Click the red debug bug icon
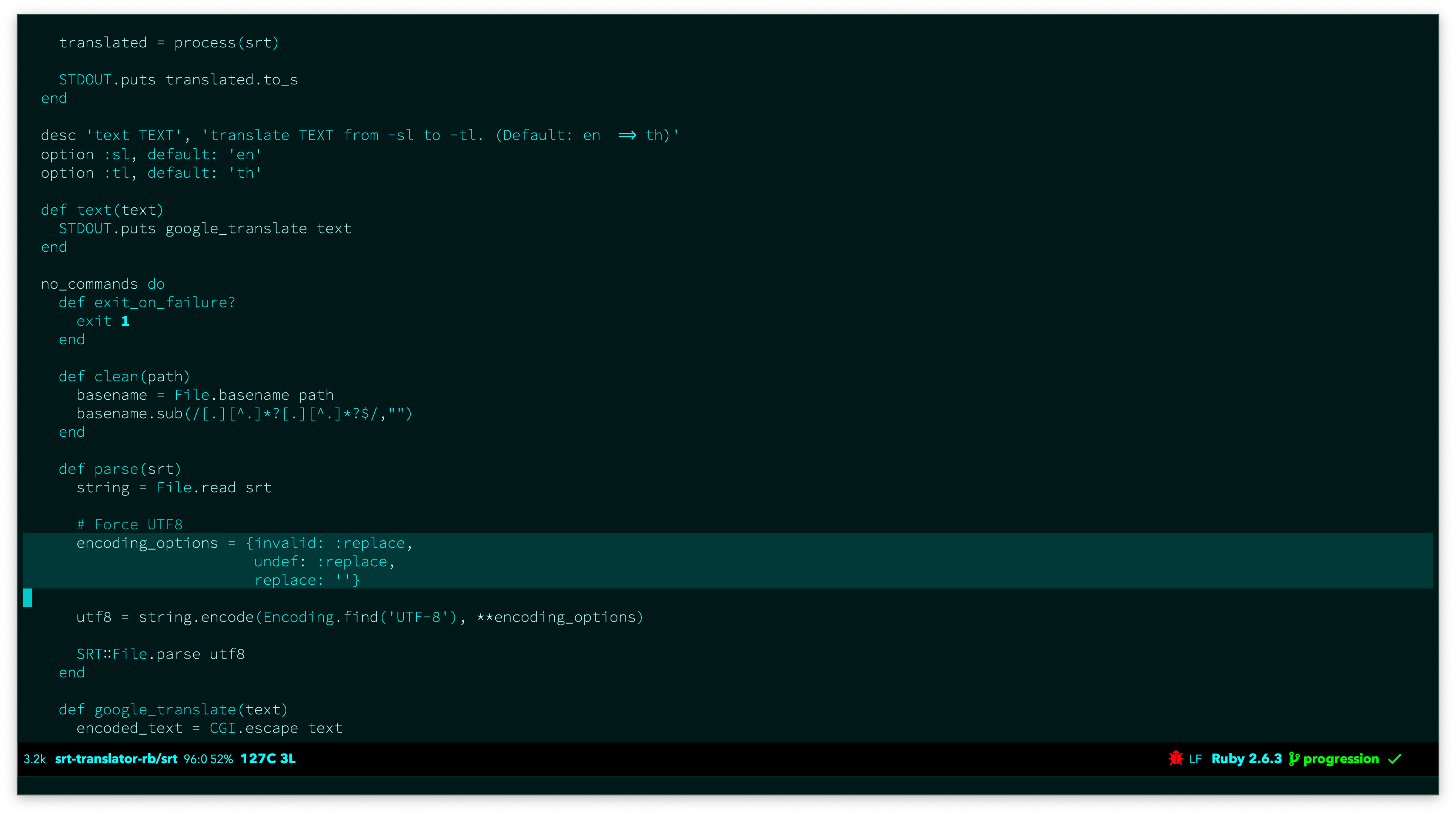This screenshot has height=815, width=1456. click(x=1176, y=758)
